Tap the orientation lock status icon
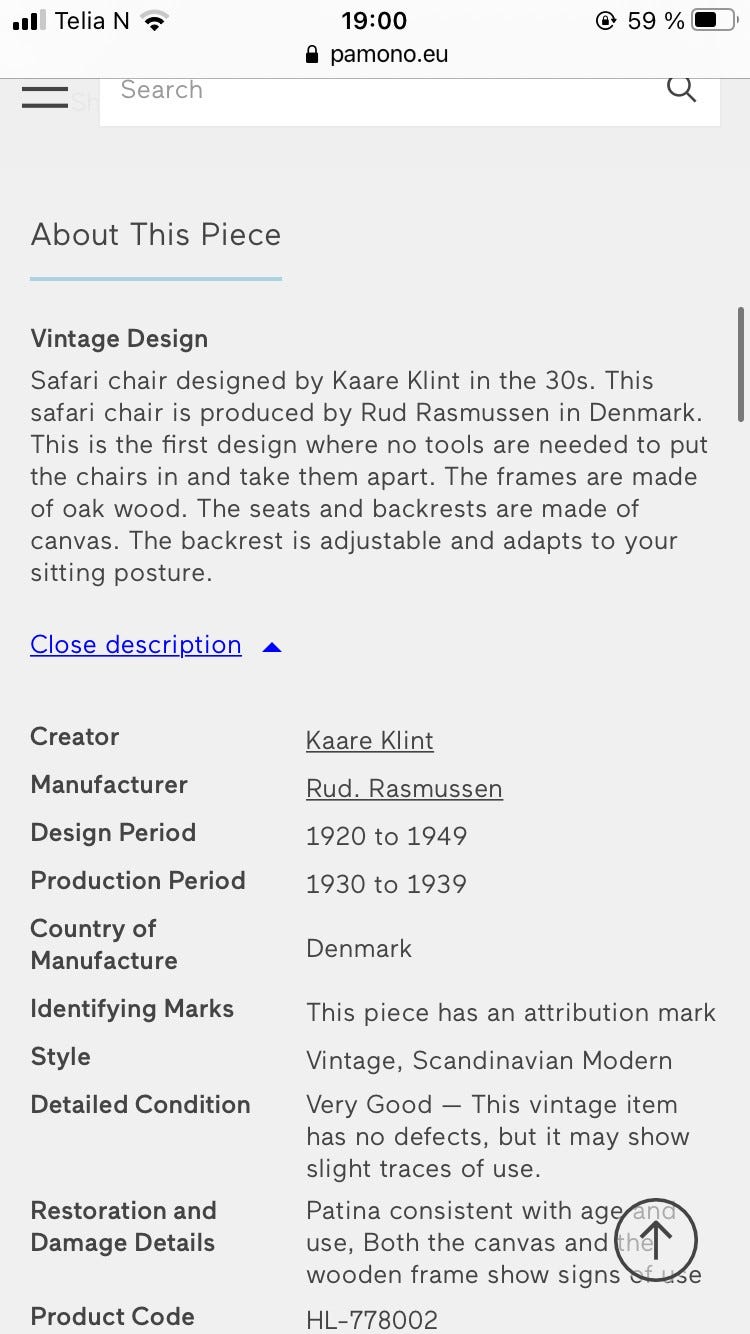750x1334 pixels. click(605, 20)
